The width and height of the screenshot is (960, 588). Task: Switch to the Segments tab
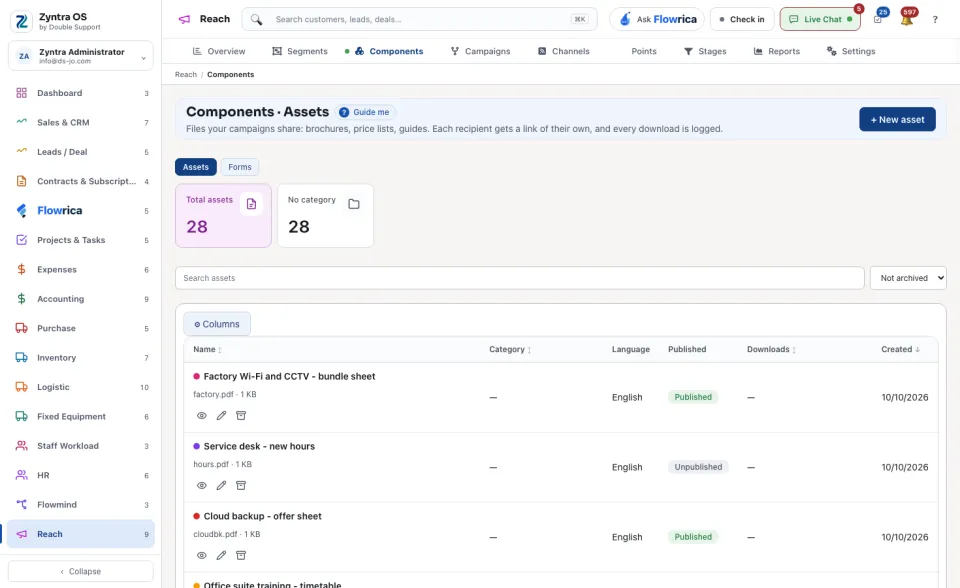tap(300, 51)
